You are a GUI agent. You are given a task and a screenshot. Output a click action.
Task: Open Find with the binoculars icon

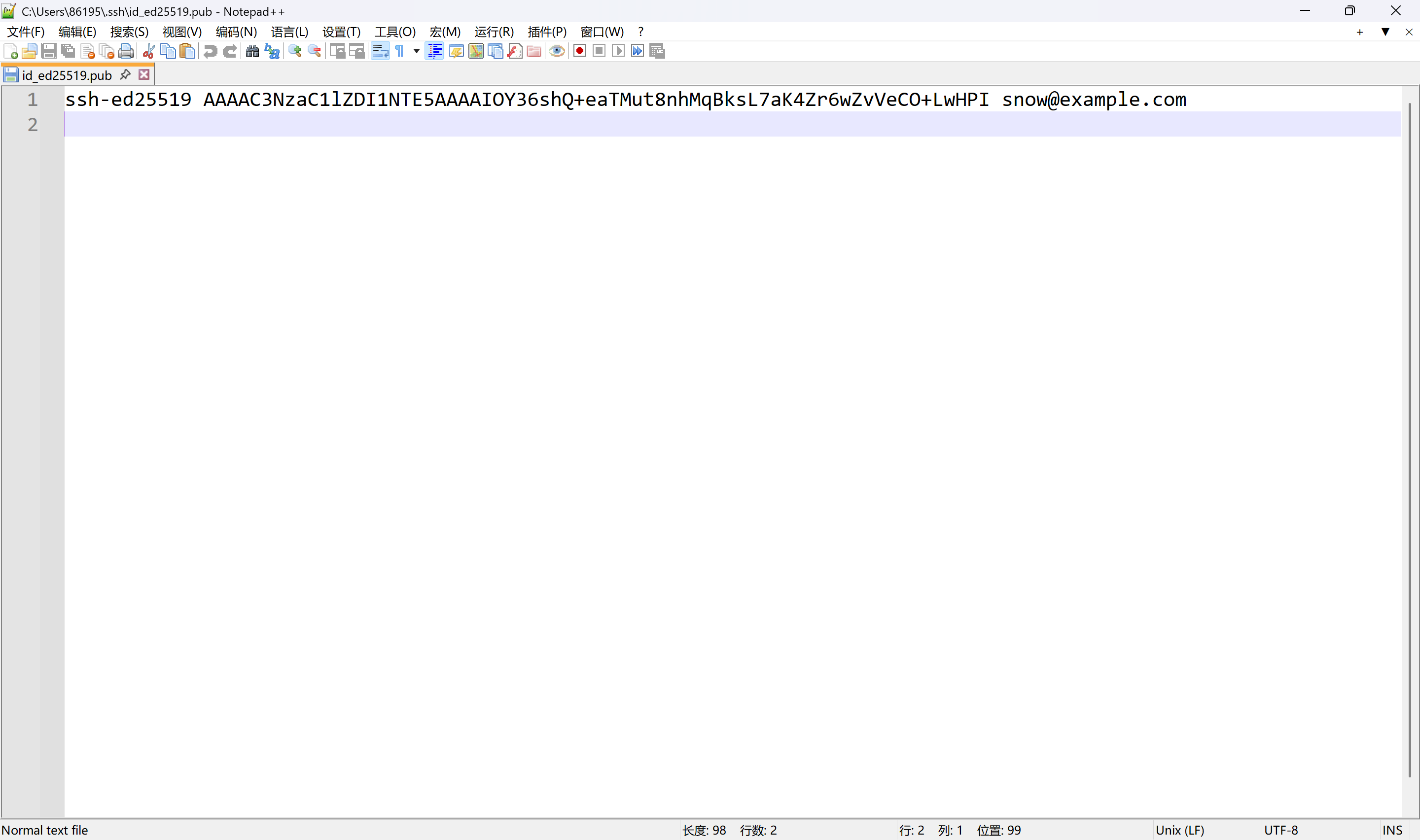[x=252, y=51]
